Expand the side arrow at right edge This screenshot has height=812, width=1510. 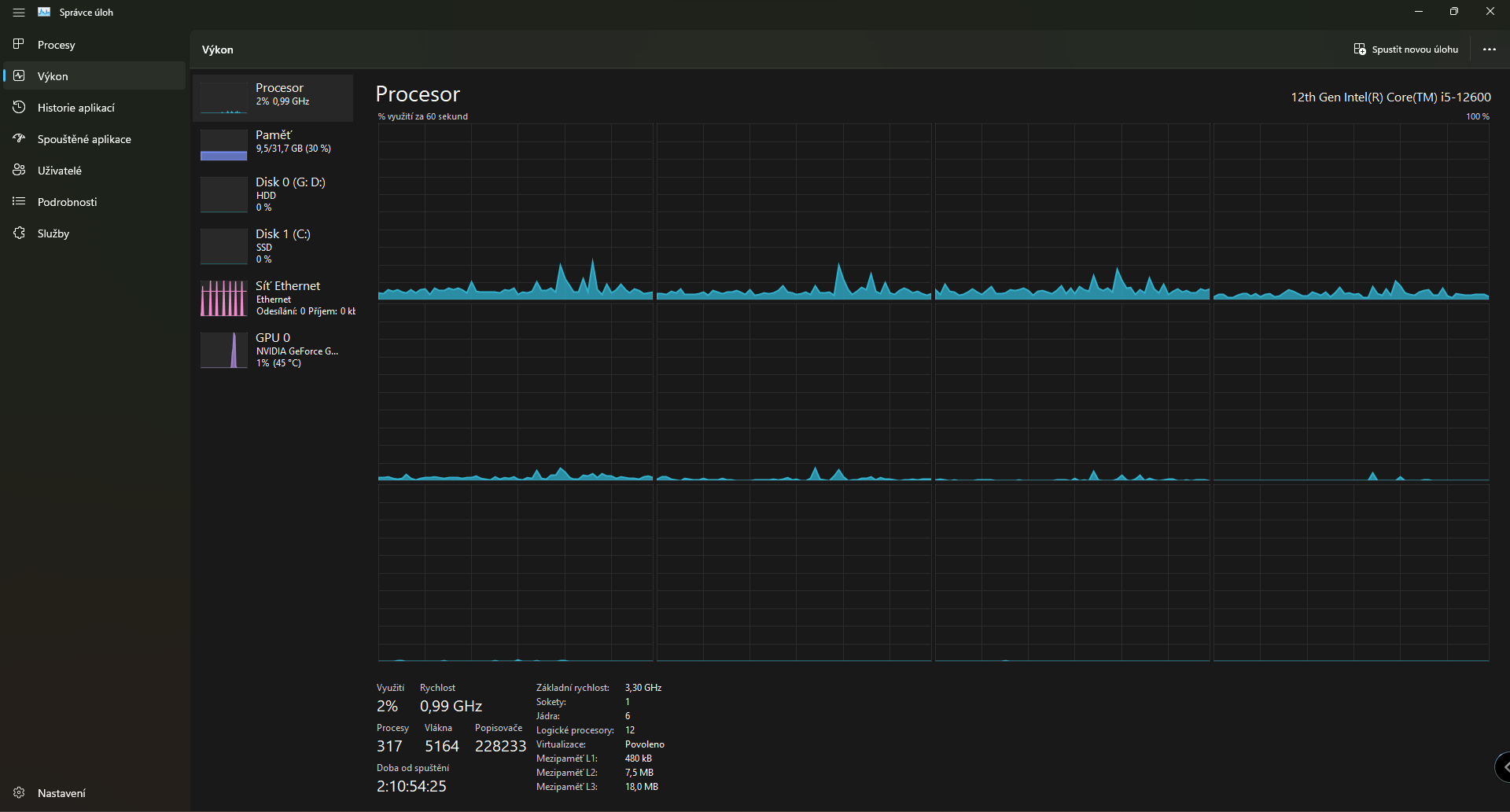[x=1504, y=767]
